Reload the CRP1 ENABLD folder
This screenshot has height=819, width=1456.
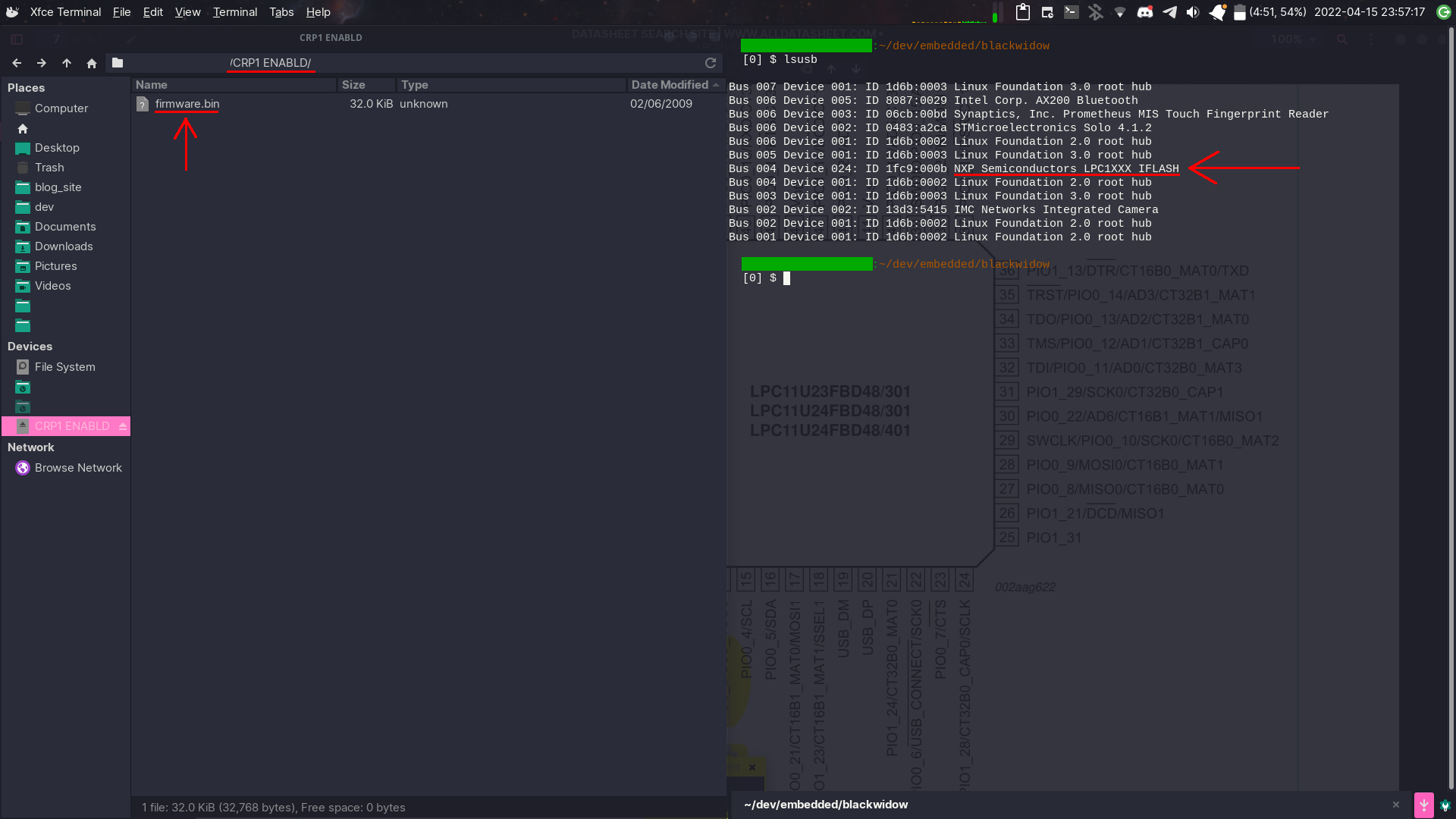click(x=711, y=63)
